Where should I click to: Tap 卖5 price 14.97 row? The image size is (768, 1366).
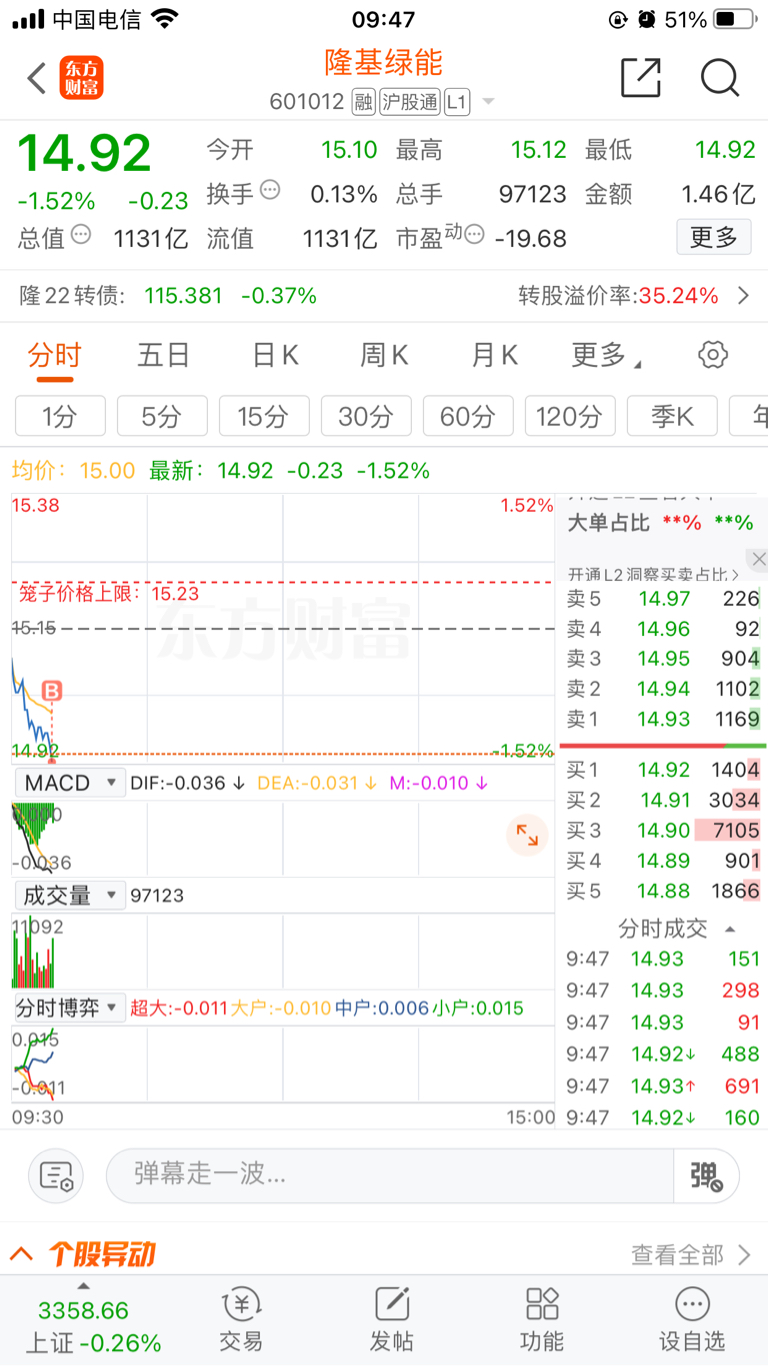[x=662, y=599]
